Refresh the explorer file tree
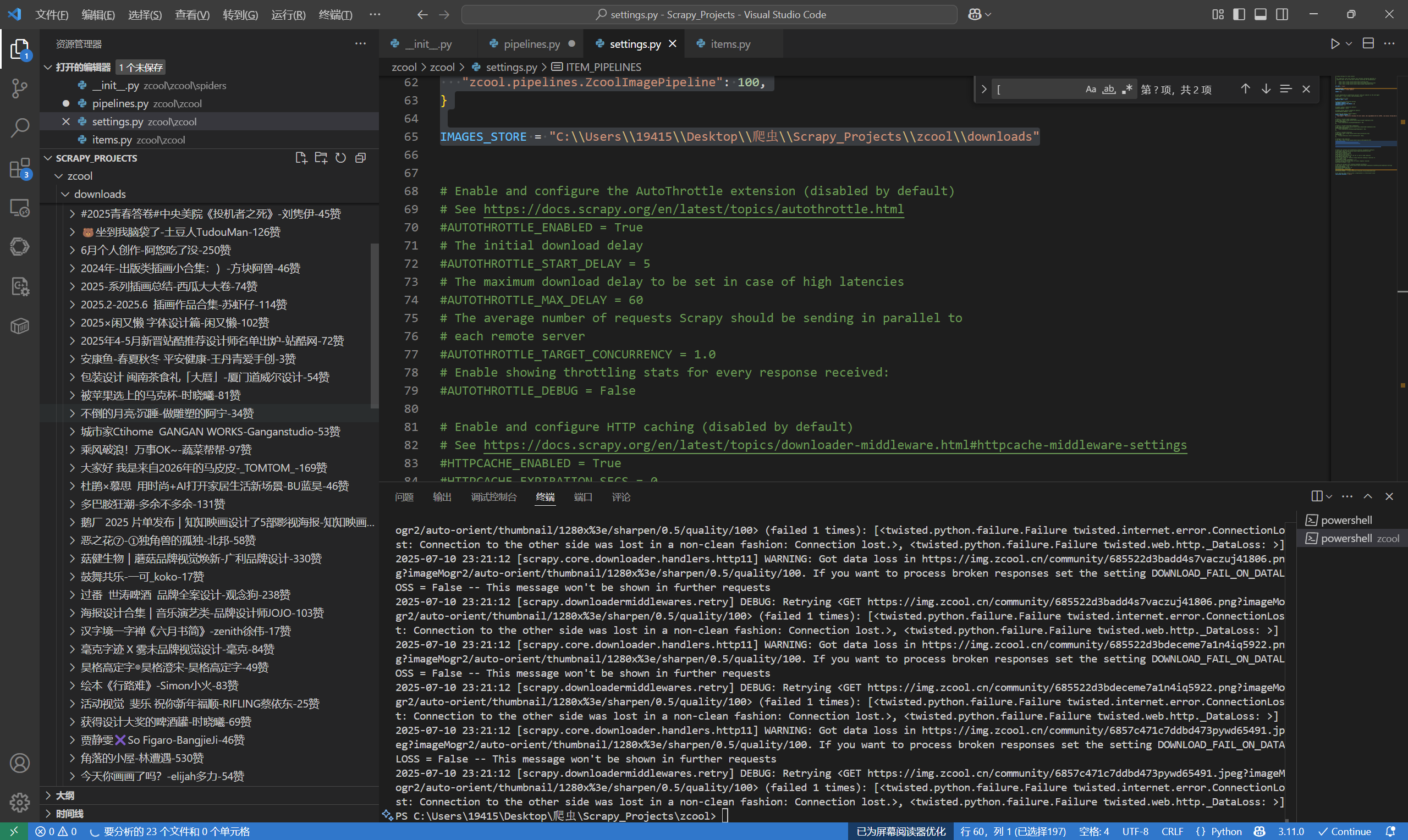1408x840 pixels. [x=340, y=158]
